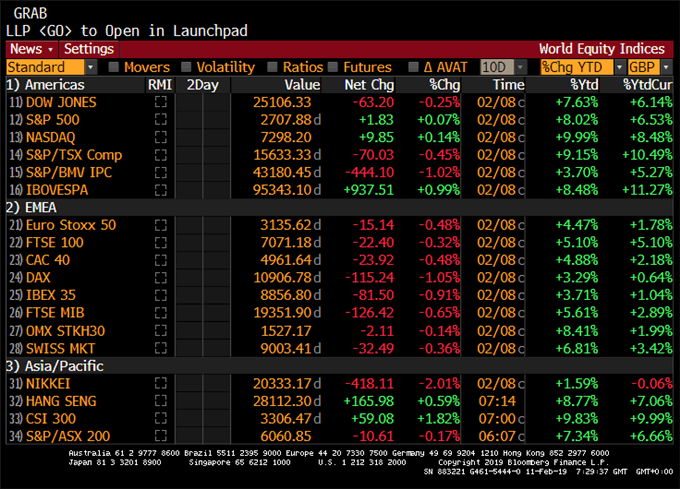The image size is (680, 489).
Task: Enable the Movers checkbox
Action: click(114, 67)
